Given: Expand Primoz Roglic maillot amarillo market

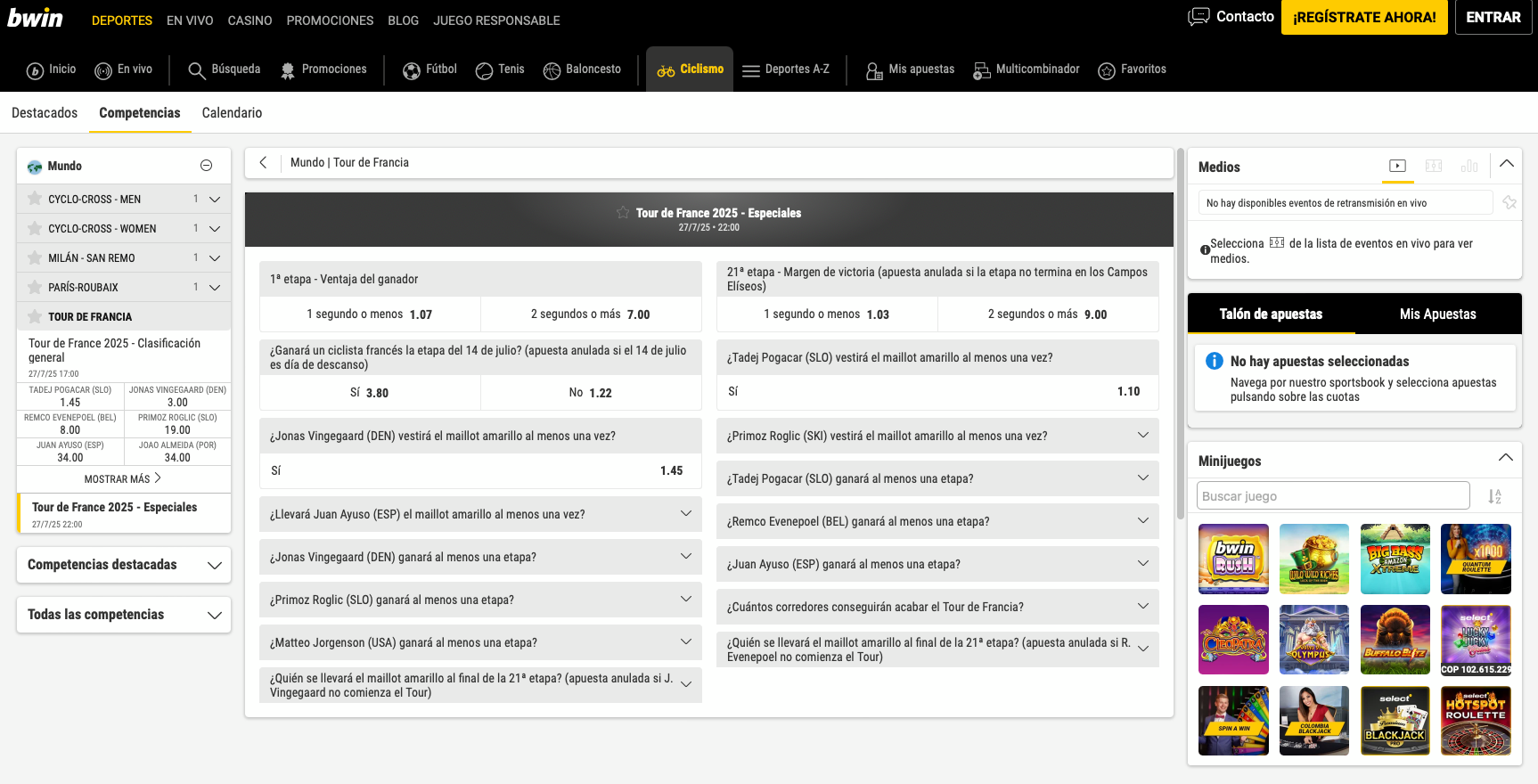Looking at the screenshot, I should pos(937,436).
